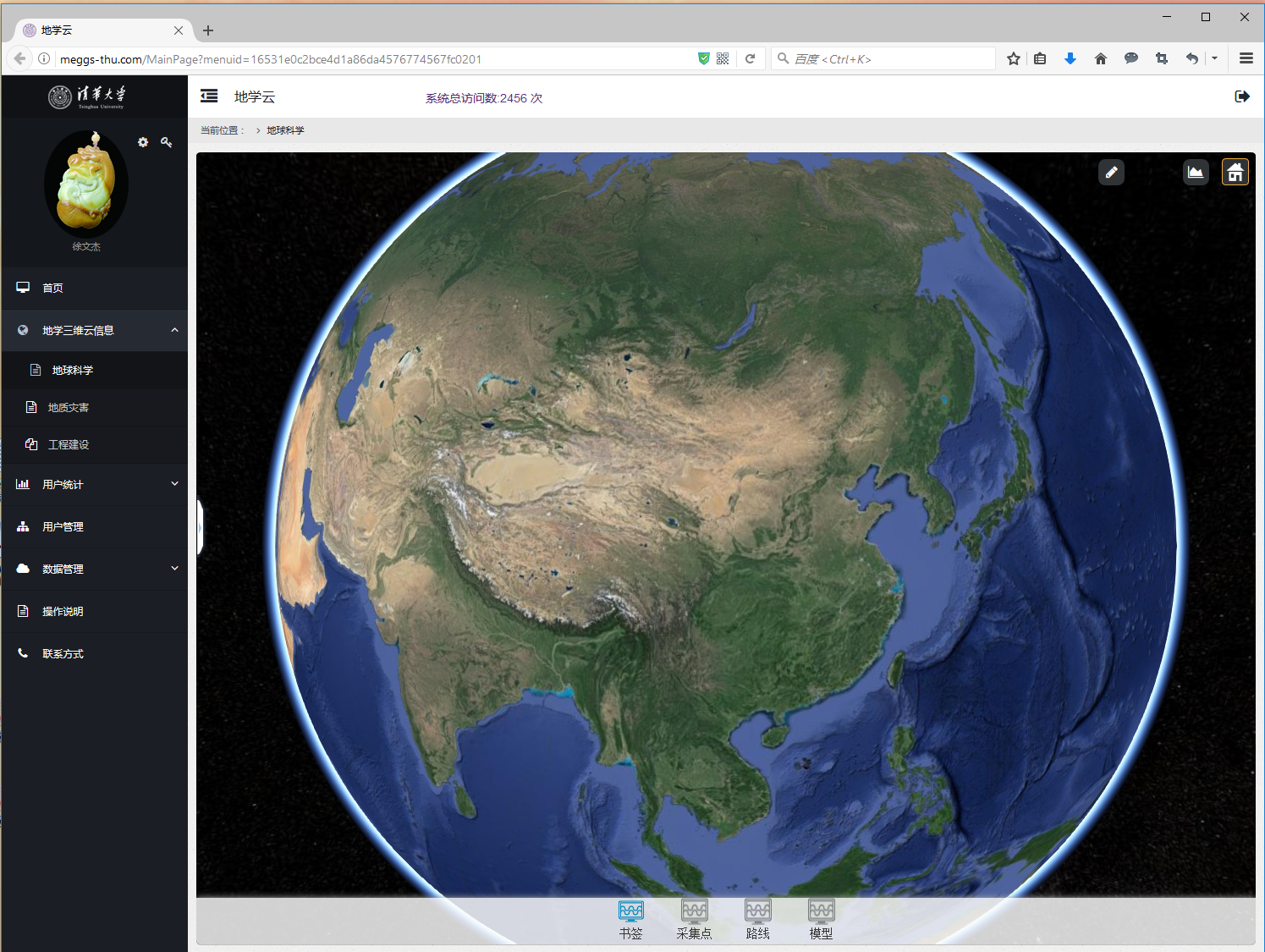The height and width of the screenshot is (952, 1265).
Task: Open the terrain image layer button
Action: click(1195, 173)
